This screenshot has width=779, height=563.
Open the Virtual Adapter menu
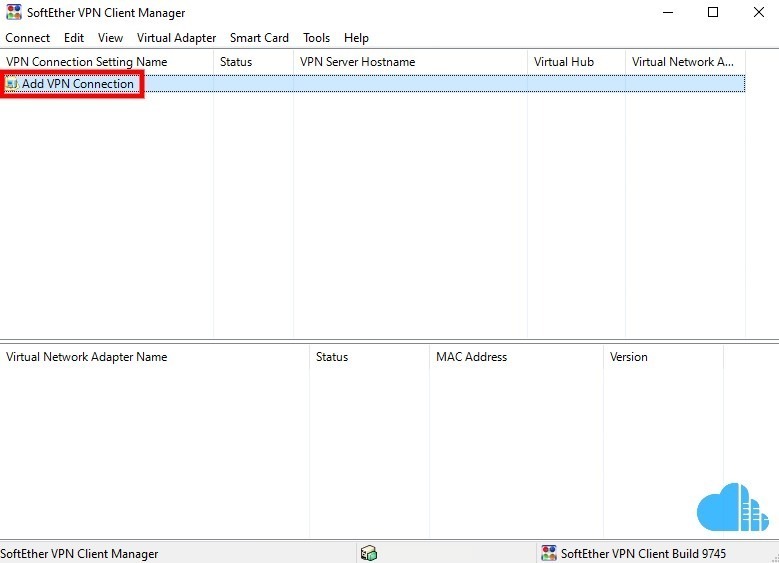pyautogui.click(x=176, y=38)
